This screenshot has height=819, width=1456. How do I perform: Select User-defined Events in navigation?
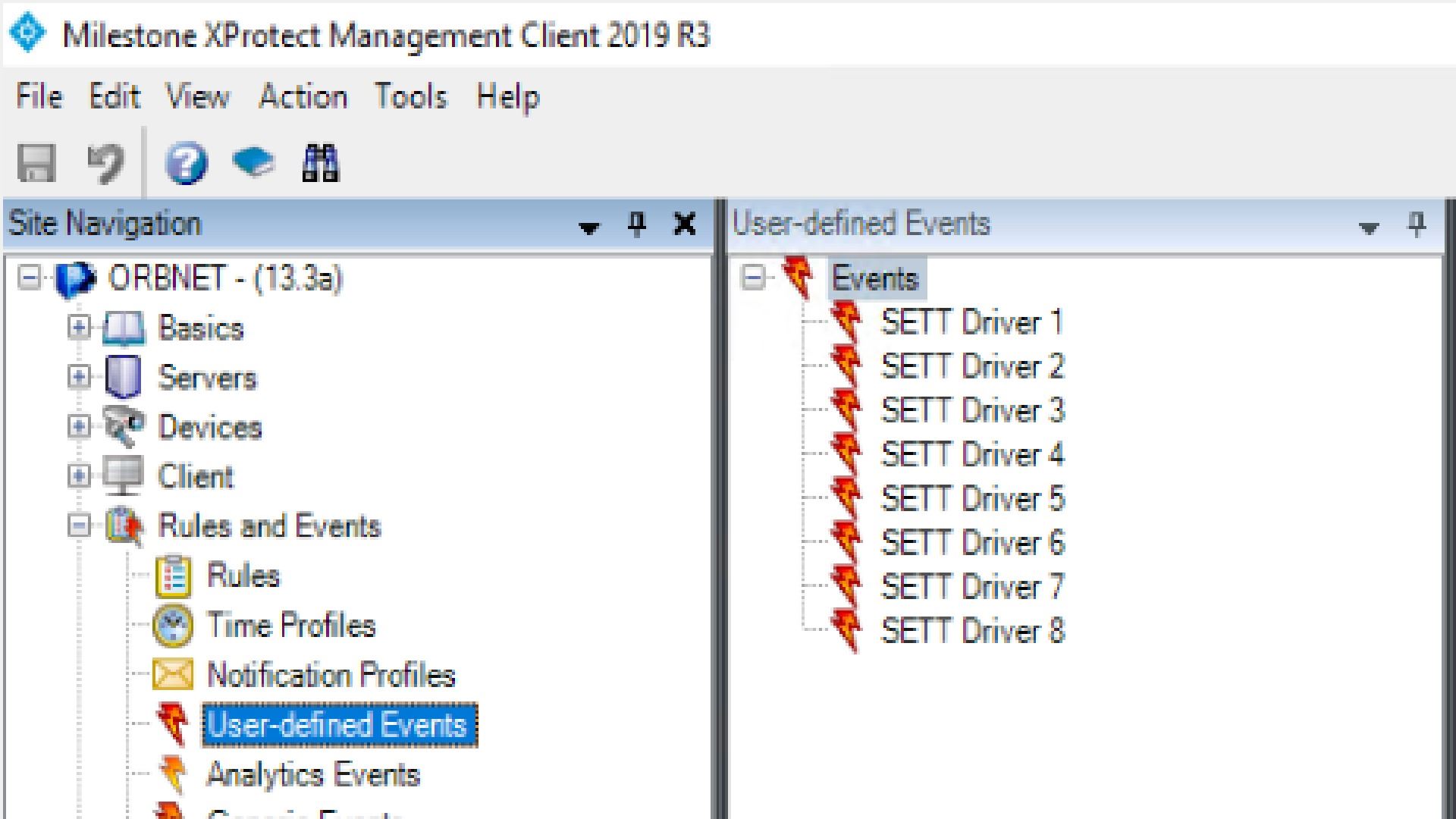pyautogui.click(x=339, y=725)
